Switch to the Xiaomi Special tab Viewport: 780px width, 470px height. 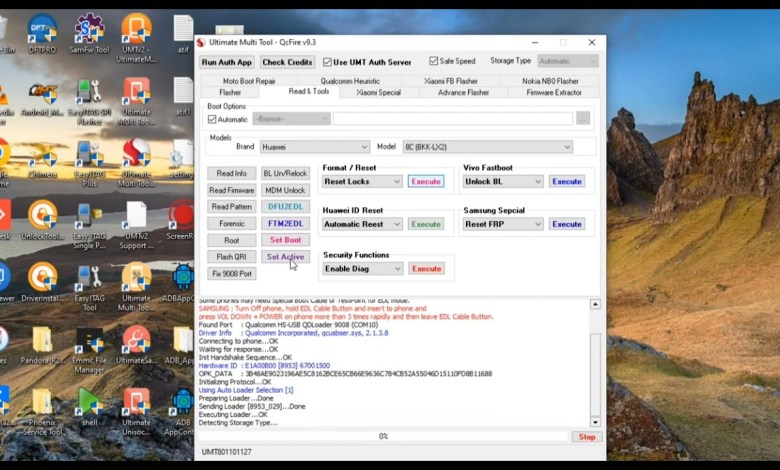pyautogui.click(x=378, y=92)
